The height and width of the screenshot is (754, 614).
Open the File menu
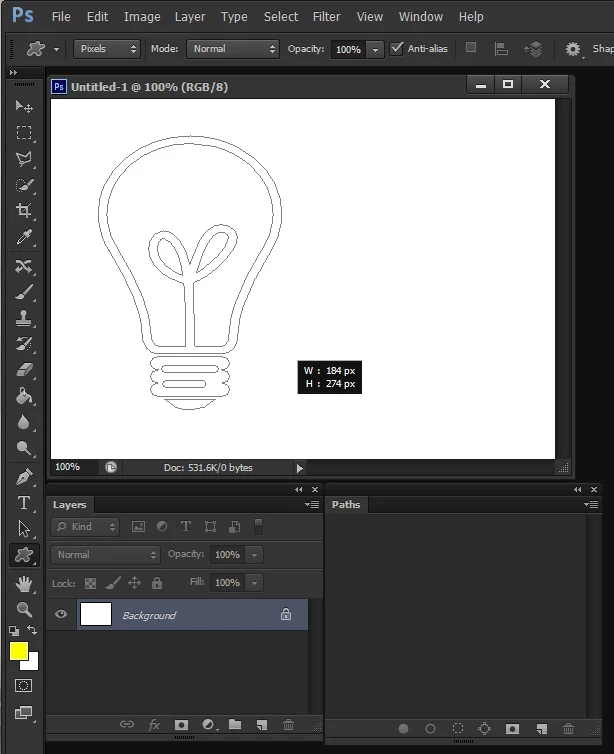pos(61,16)
